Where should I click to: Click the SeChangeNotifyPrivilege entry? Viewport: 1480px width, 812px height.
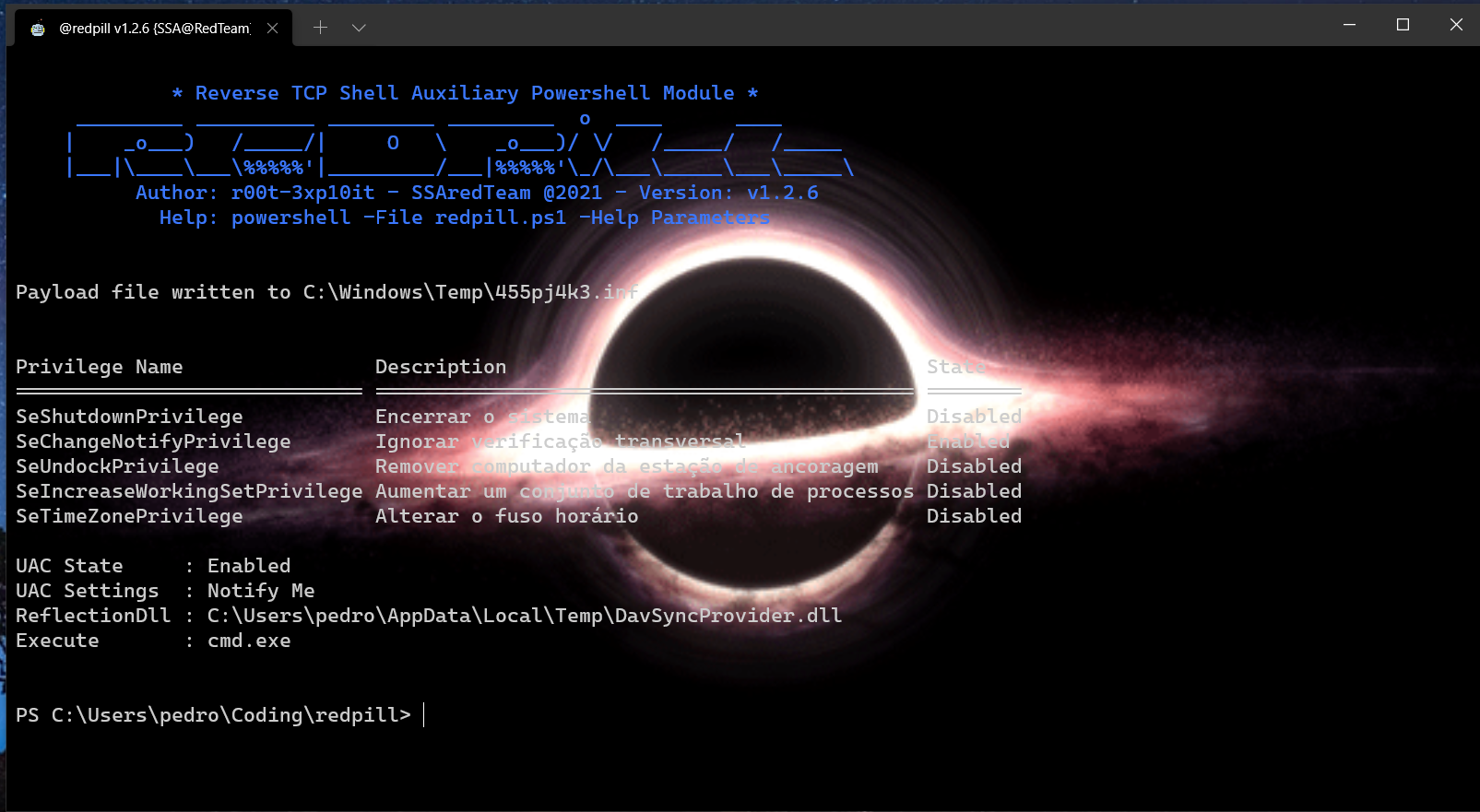click(153, 441)
